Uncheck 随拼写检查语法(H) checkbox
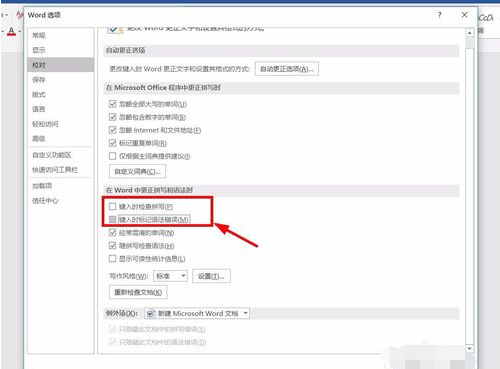 113,246
